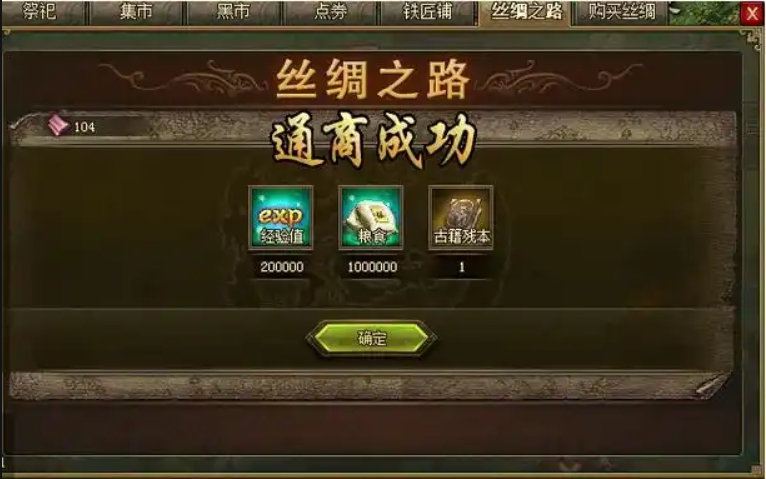Select the exp 经验值 reward icon
Screen dimensions: 766x479
pyautogui.click(x=281, y=217)
